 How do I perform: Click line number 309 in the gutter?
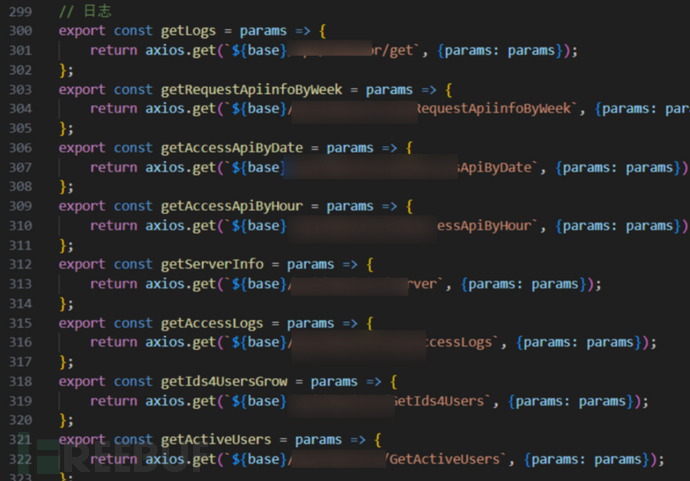[x=20, y=206]
